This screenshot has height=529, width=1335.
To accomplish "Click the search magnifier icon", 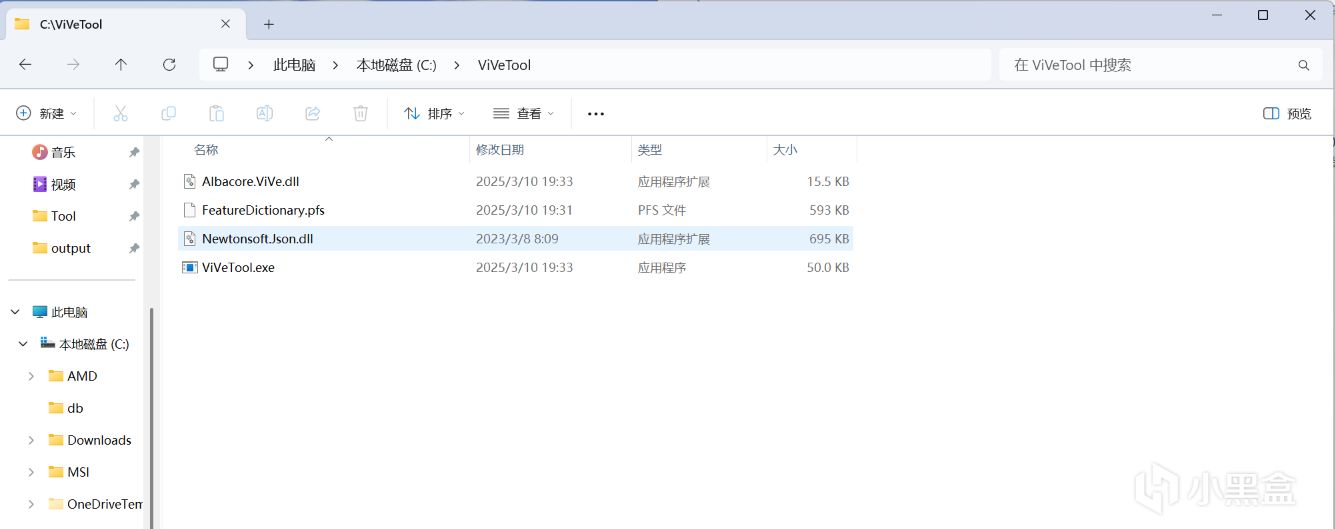I will click(1304, 65).
